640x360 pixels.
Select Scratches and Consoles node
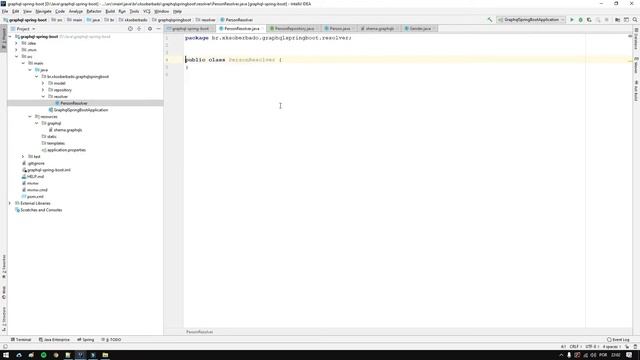(41, 210)
